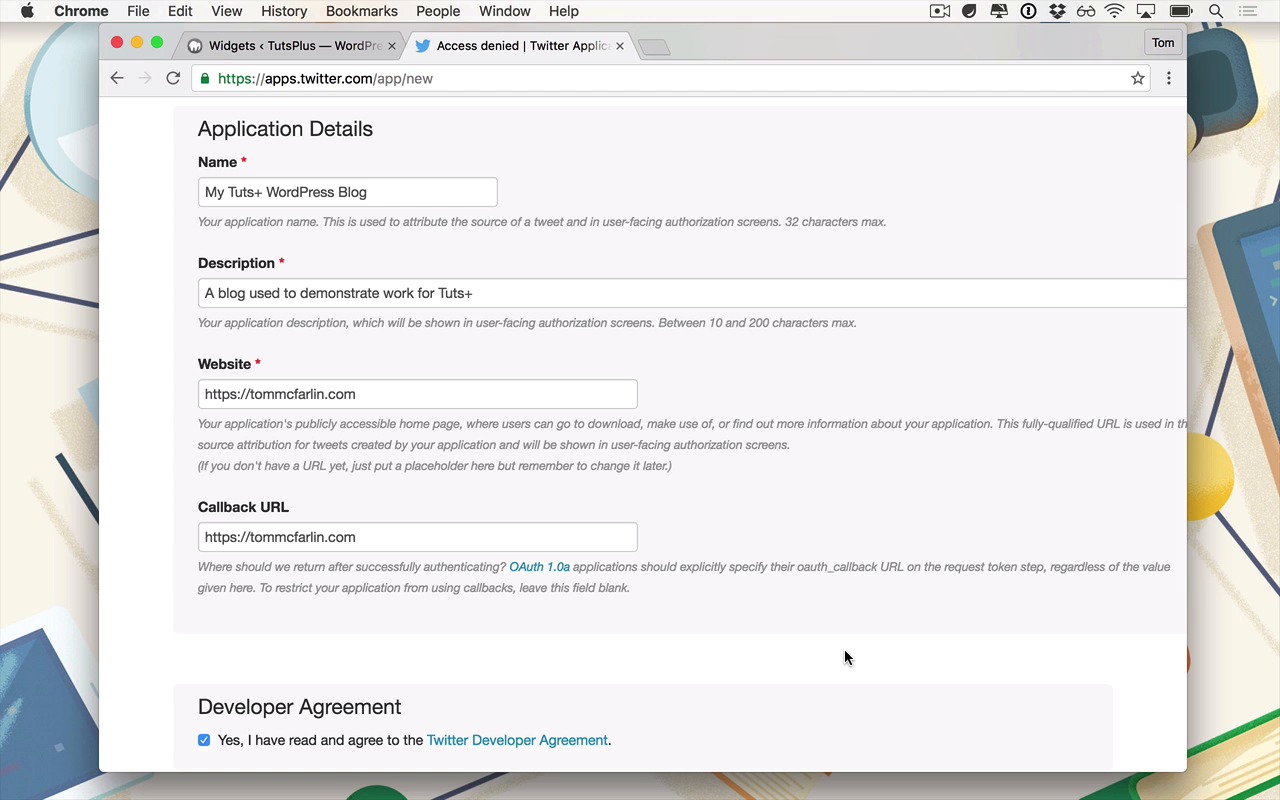Image resolution: width=1280 pixels, height=800 pixels.
Task: View secure site lock info
Action: (x=205, y=78)
